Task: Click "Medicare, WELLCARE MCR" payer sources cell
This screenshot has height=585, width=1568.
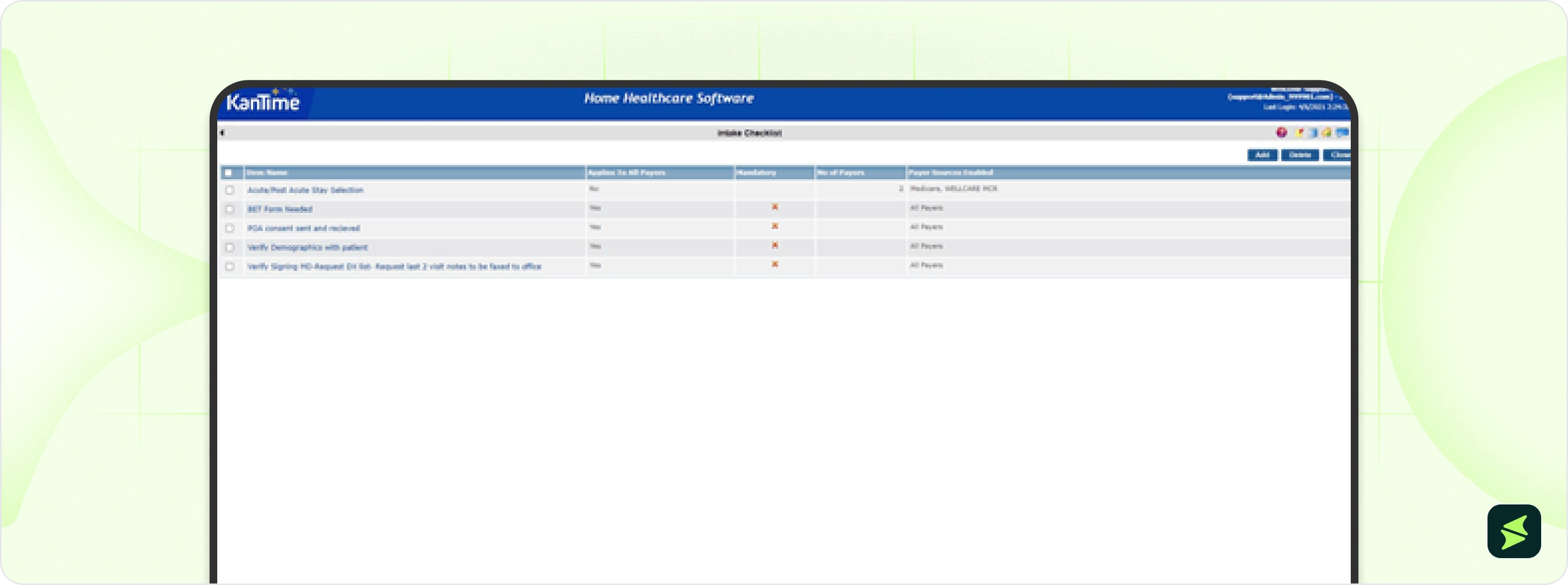Action: click(x=953, y=189)
